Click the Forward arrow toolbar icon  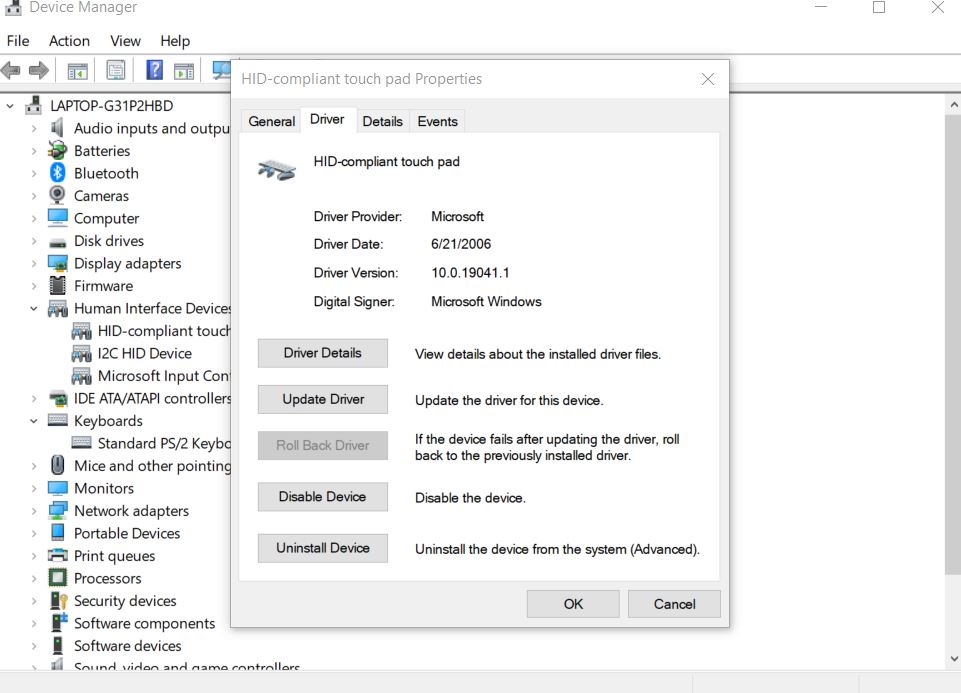coord(39,70)
